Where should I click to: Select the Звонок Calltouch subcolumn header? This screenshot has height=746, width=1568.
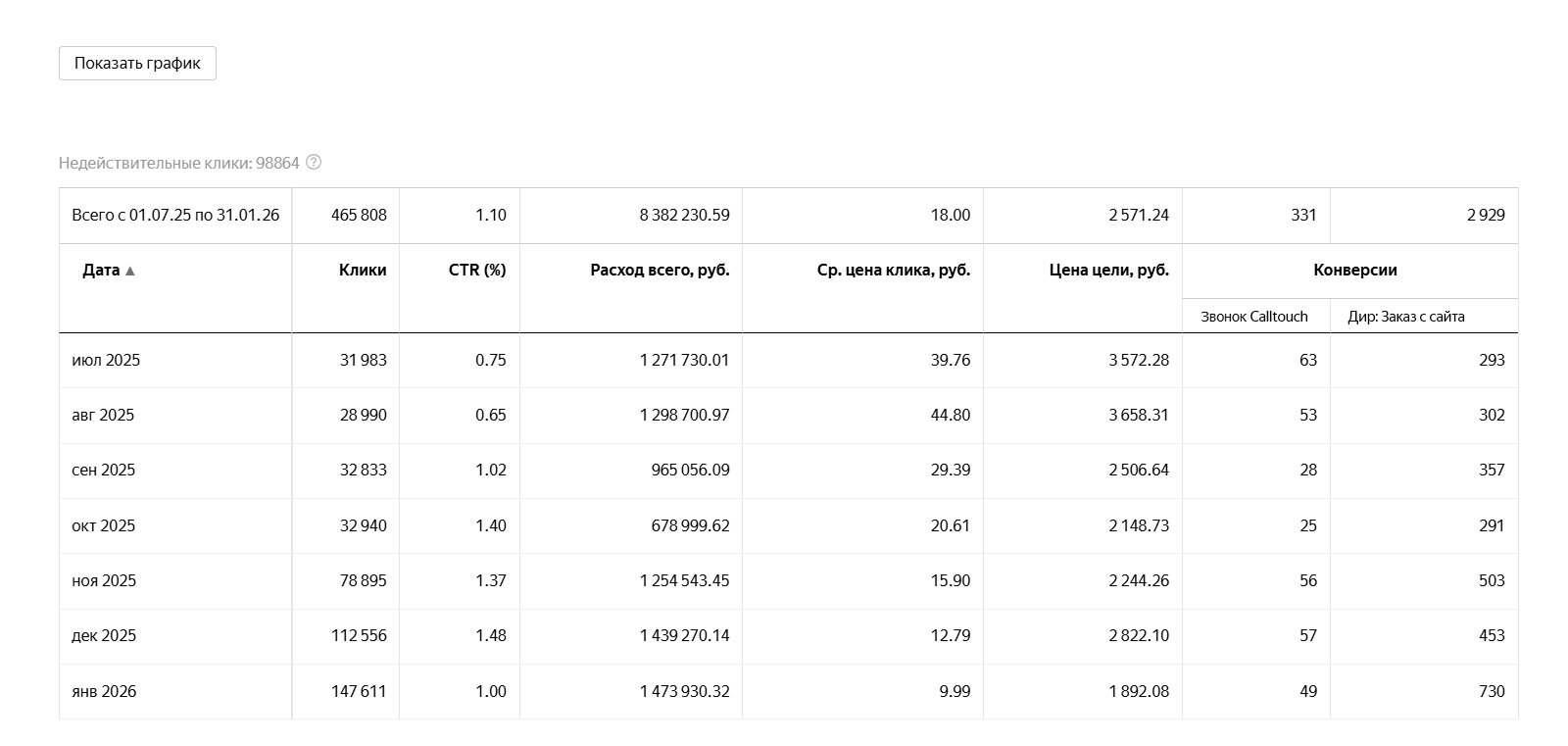point(1254,316)
